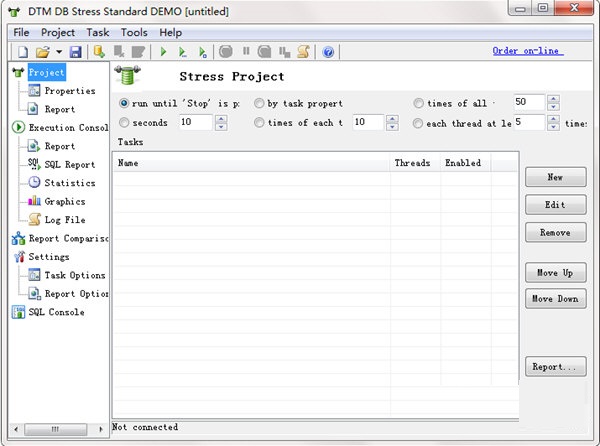Select 'each thread at least' radio button
The height and width of the screenshot is (446, 600).
[418, 123]
